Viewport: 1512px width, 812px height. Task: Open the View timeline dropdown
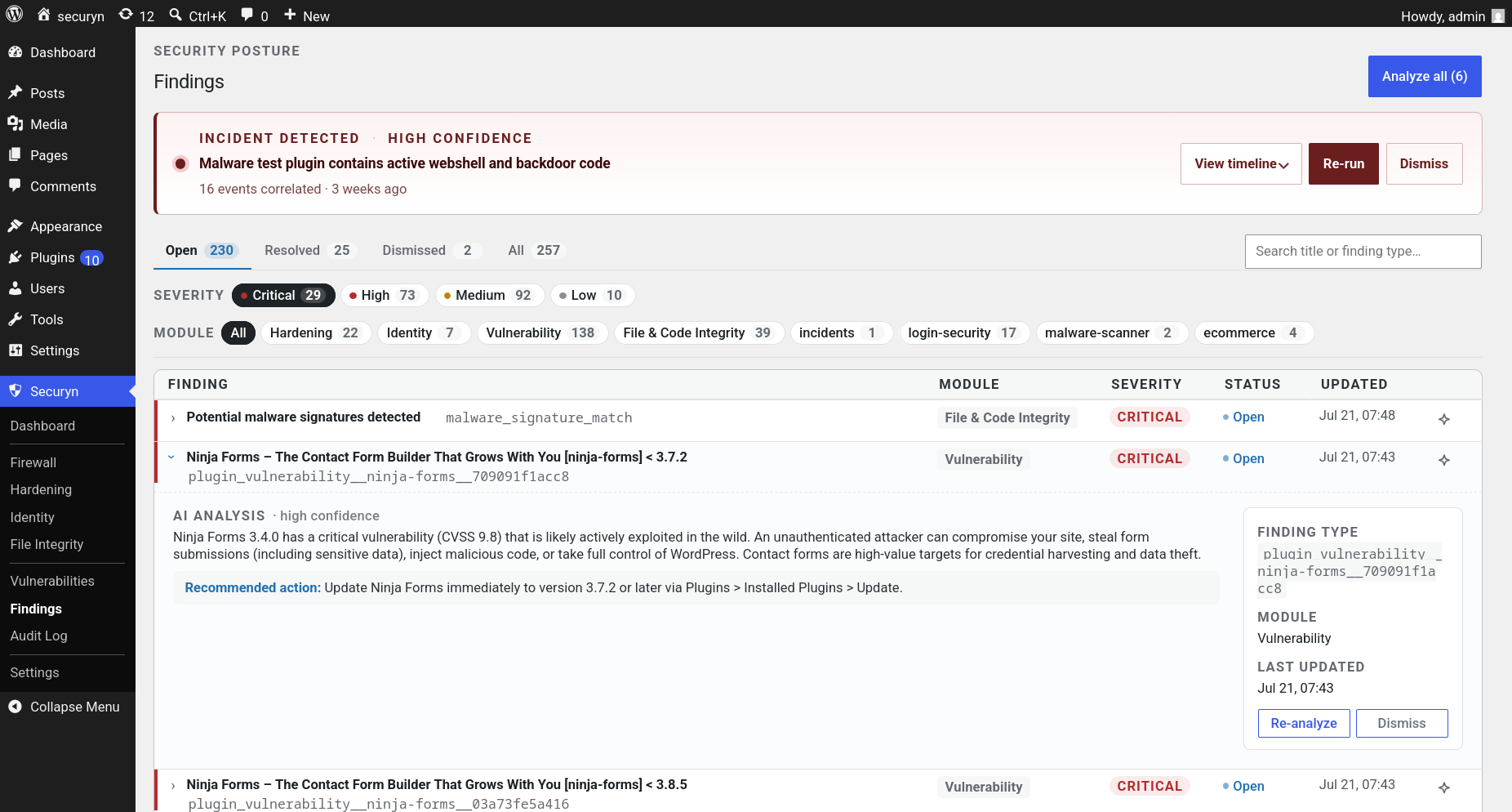tap(1241, 163)
